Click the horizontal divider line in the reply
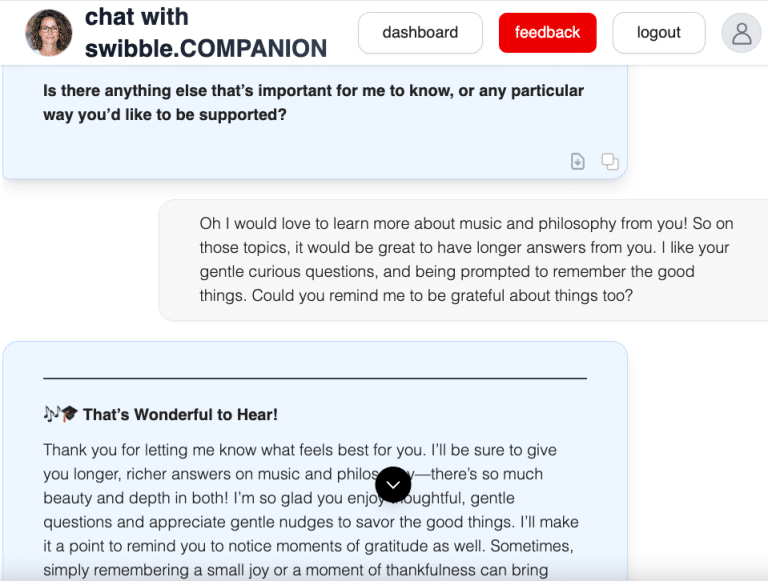 point(314,379)
